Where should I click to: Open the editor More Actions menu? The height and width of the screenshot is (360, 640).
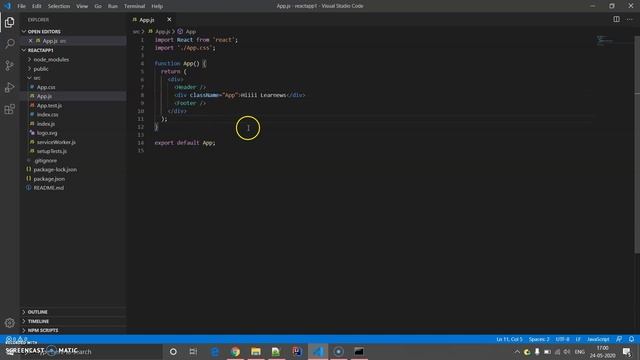(629, 19)
